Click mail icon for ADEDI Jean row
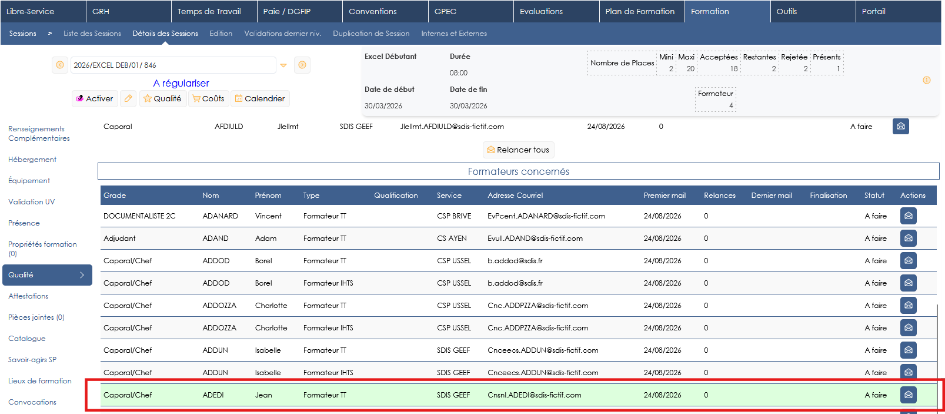The width and height of the screenshot is (945, 414). tap(908, 395)
